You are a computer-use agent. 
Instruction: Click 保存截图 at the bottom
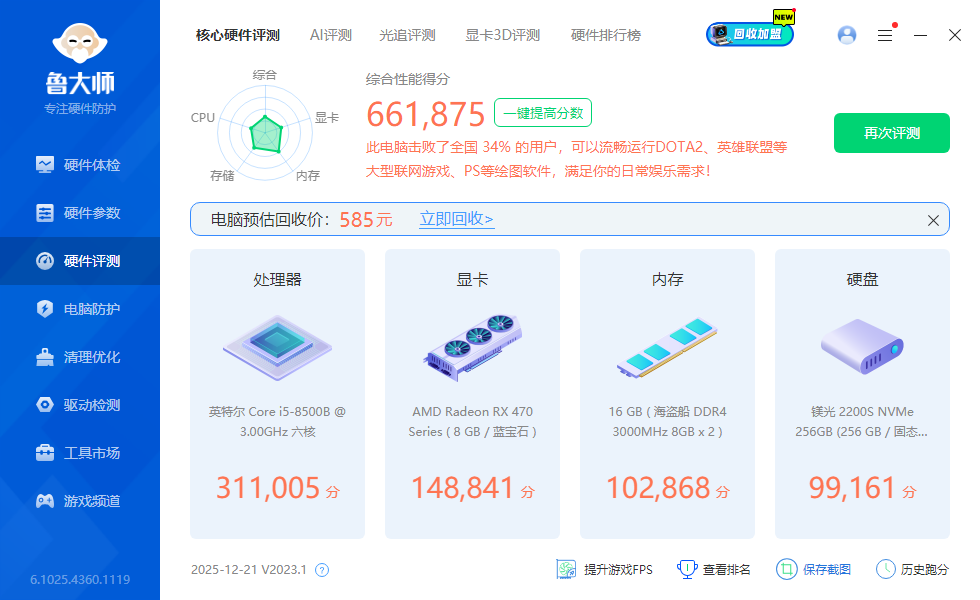tap(814, 569)
